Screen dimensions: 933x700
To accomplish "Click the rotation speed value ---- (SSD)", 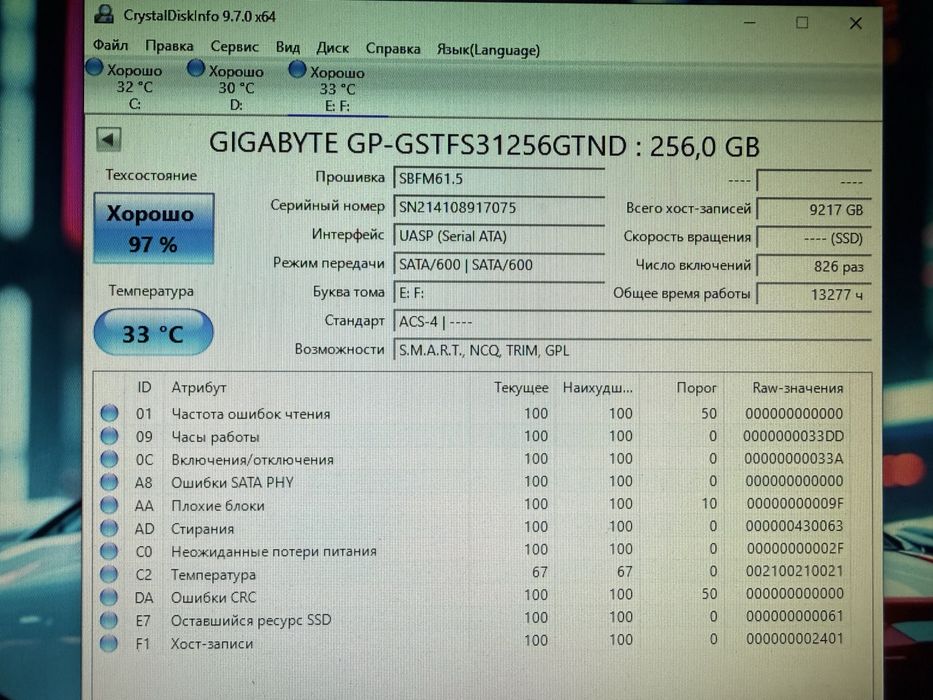I will [813, 238].
